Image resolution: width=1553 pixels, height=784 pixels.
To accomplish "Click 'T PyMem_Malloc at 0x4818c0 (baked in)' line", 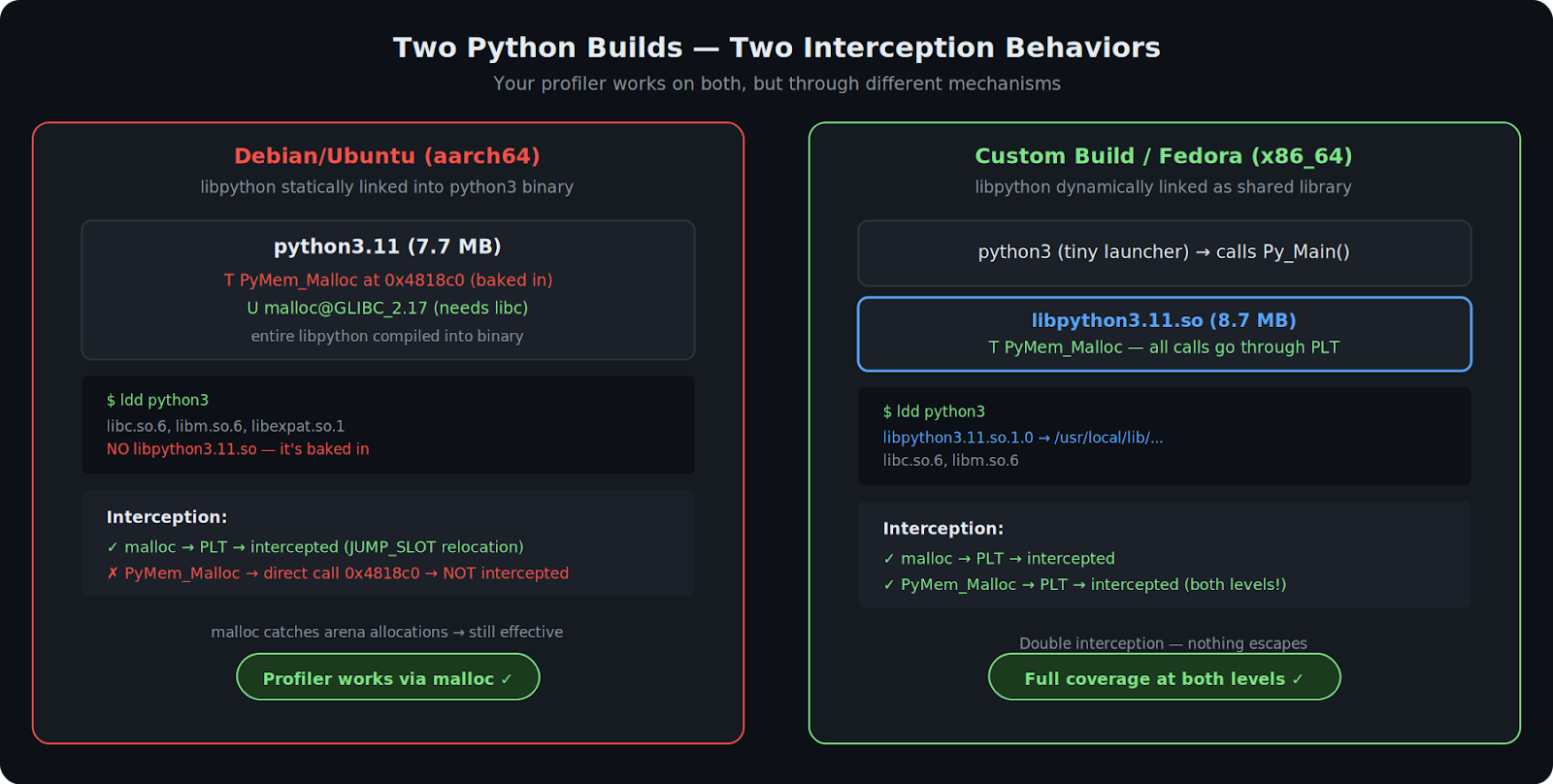I will point(387,280).
